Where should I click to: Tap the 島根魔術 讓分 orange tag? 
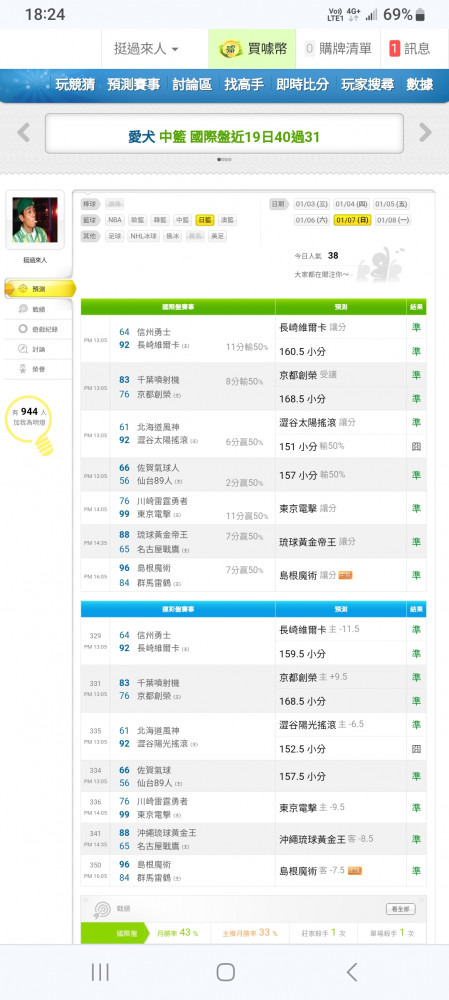(345, 575)
